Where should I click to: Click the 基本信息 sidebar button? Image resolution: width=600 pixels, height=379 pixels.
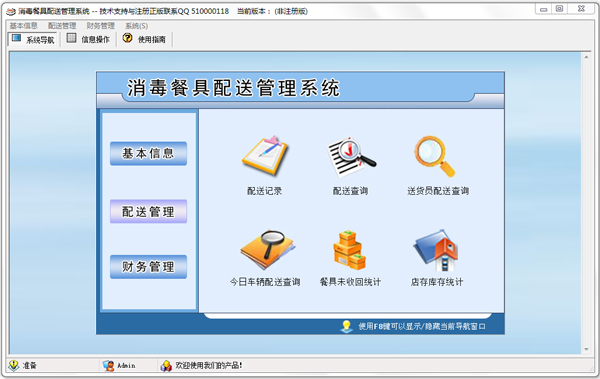(148, 154)
